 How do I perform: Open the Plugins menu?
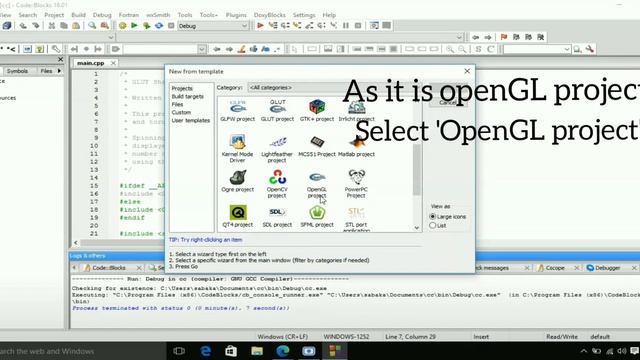click(x=236, y=15)
